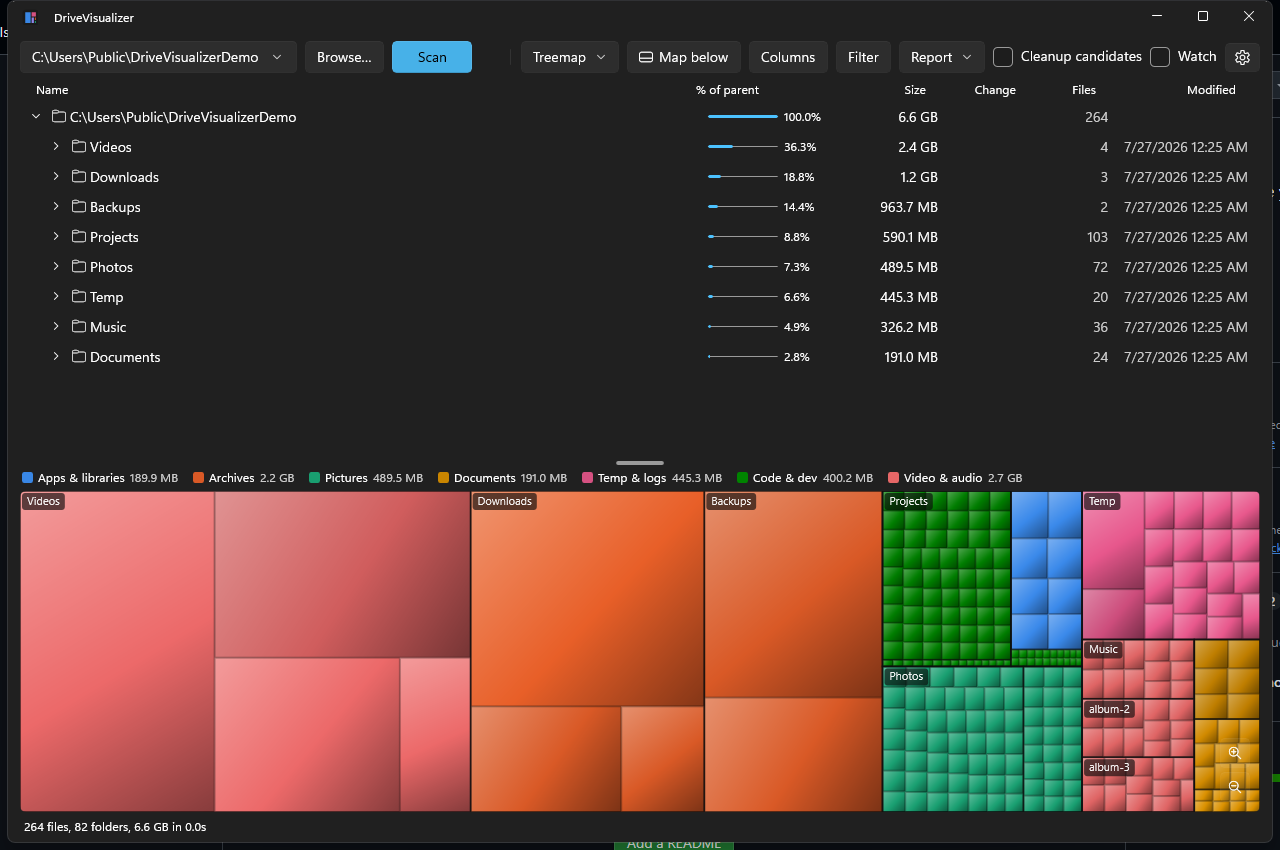Screen dimensions: 1280x850
Task: Click the Videos folder icon
Action: 79,147
